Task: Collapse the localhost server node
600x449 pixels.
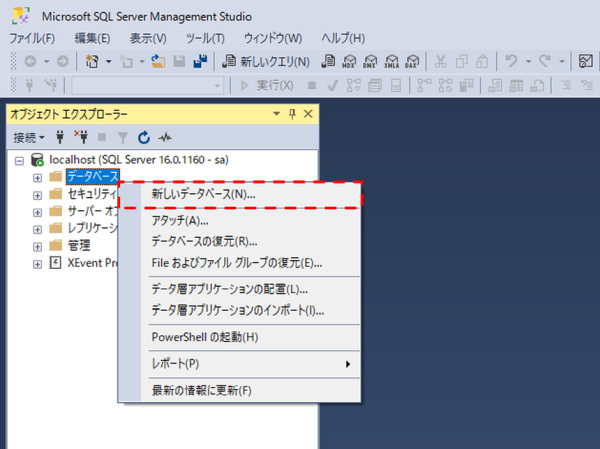Action: point(20,160)
